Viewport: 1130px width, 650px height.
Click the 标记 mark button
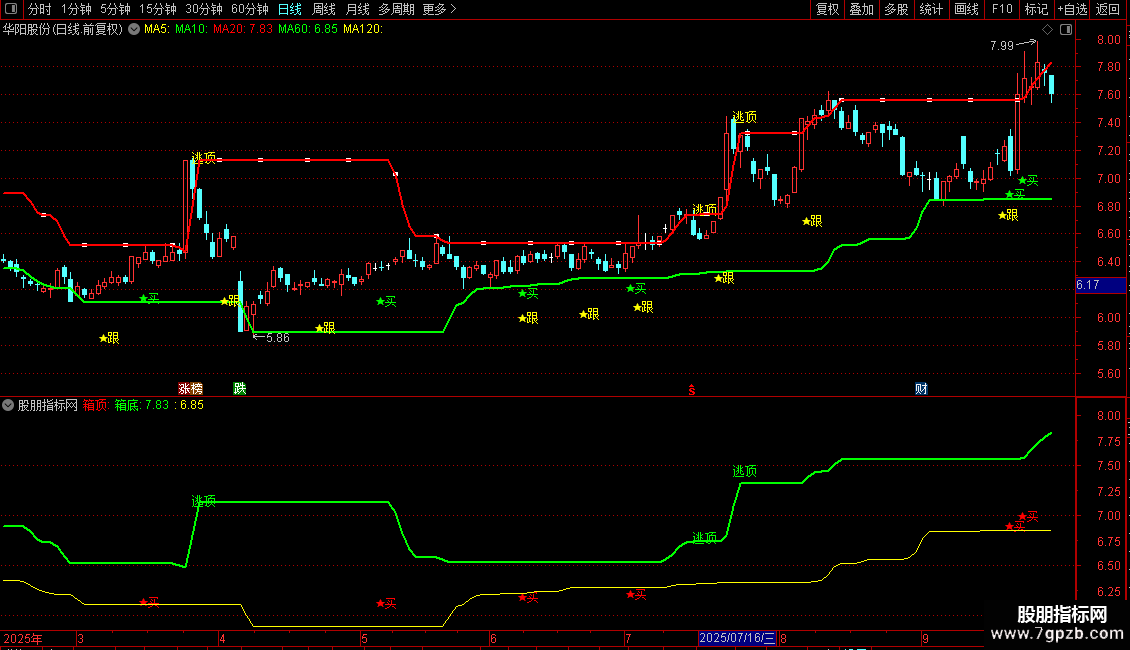click(1036, 9)
